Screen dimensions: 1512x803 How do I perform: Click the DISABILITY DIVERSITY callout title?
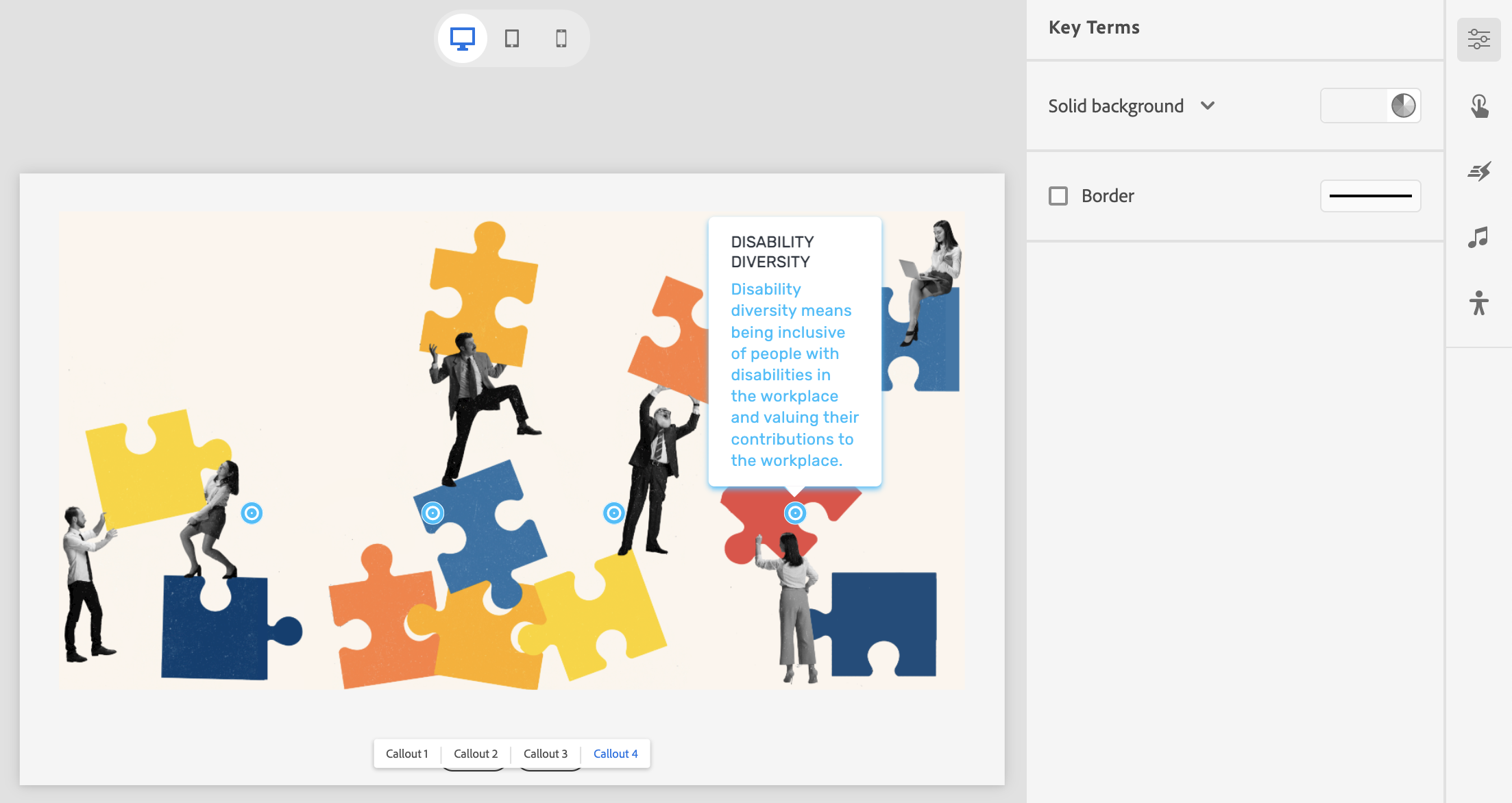tap(772, 251)
